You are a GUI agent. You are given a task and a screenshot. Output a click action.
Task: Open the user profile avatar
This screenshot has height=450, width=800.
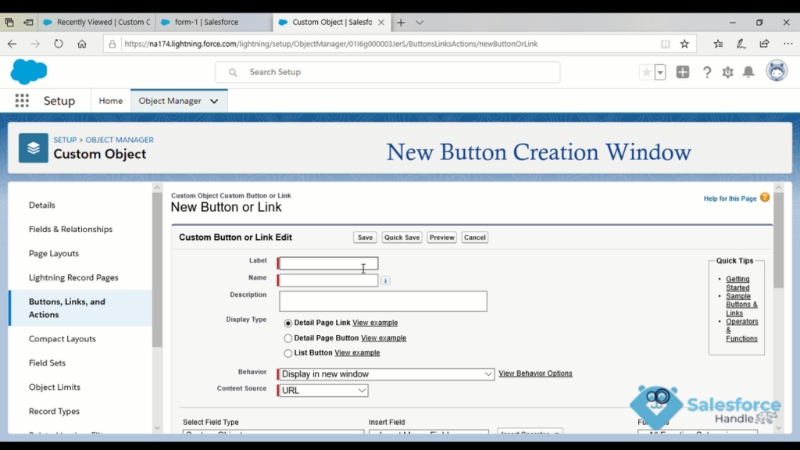[x=776, y=72]
